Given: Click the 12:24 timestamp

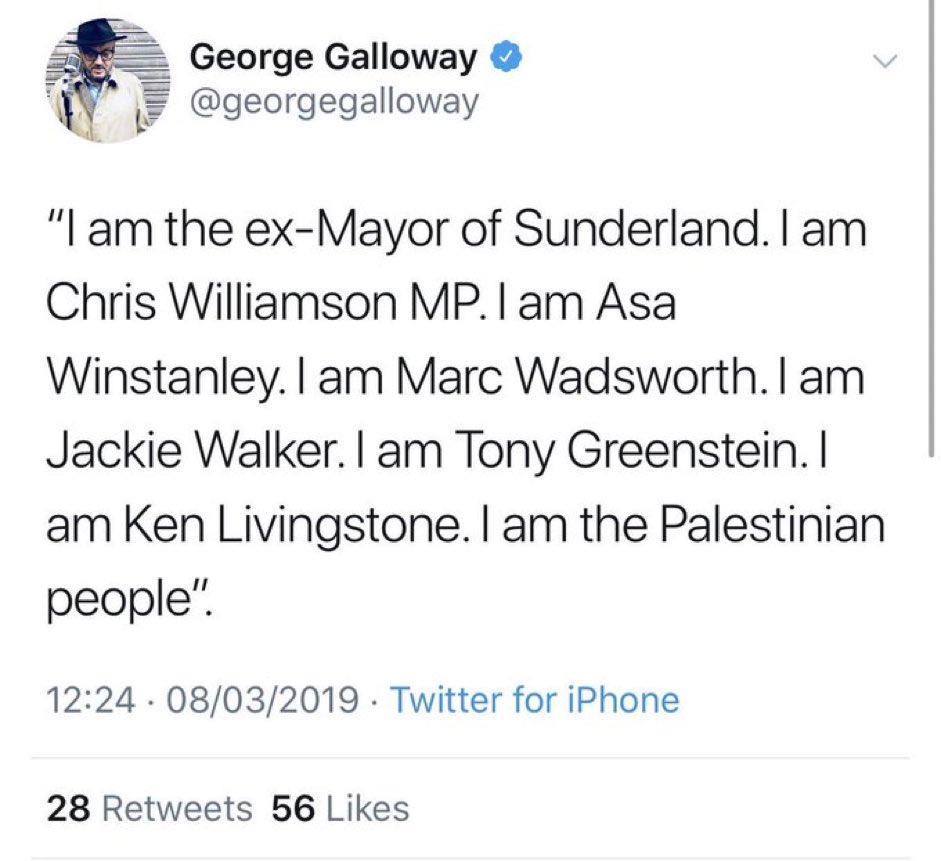Looking at the screenshot, I should click(91, 699).
